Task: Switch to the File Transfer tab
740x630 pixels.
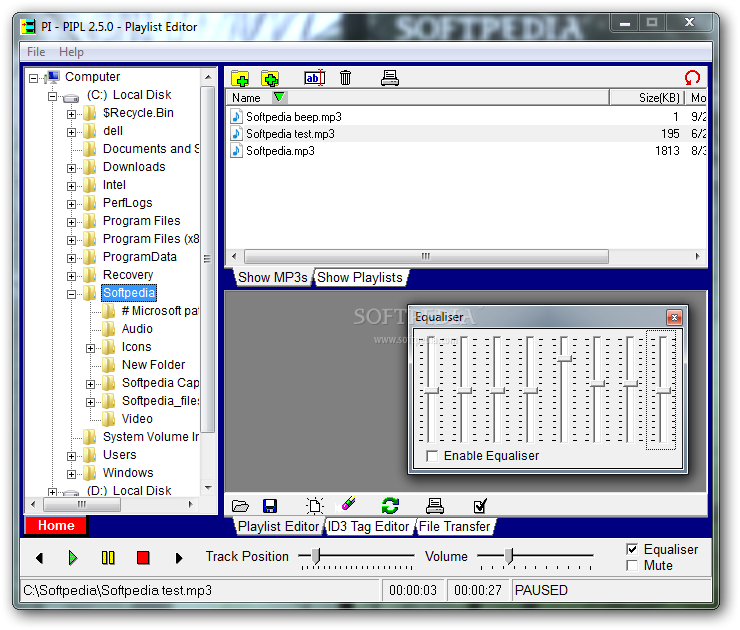Action: pyautogui.click(x=454, y=527)
